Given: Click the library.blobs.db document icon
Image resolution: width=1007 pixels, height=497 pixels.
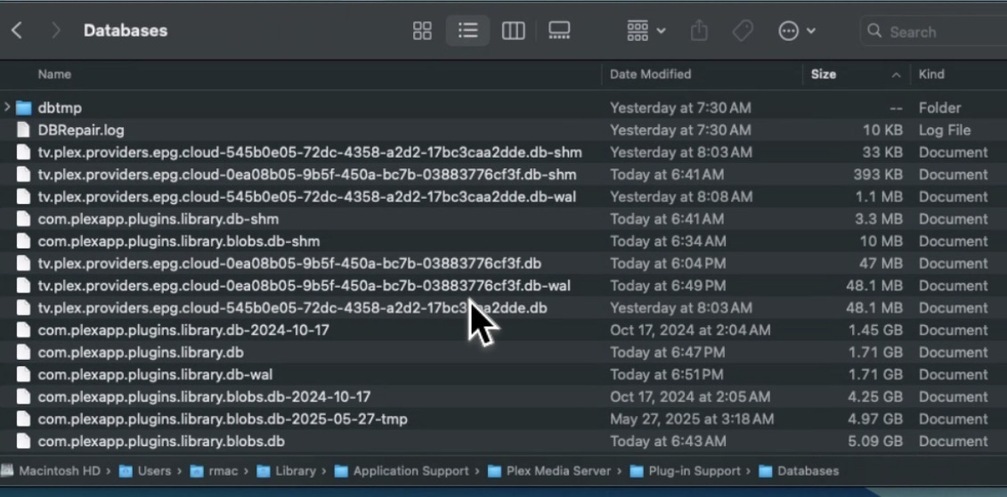Looking at the screenshot, I should (x=24, y=441).
